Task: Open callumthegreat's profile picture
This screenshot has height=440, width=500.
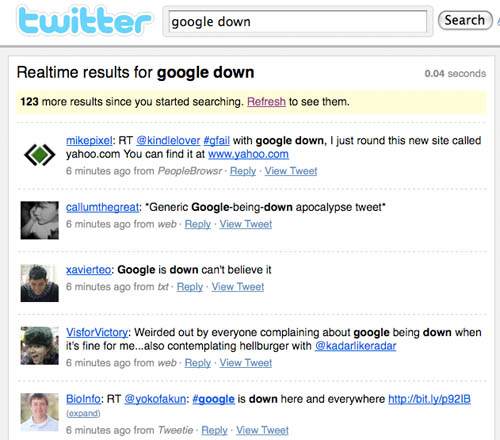Action: (x=40, y=220)
